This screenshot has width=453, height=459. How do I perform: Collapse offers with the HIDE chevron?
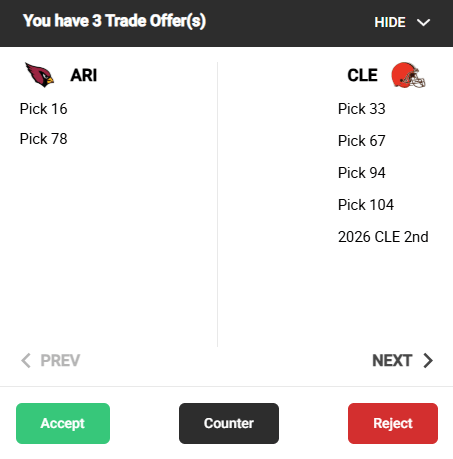(423, 23)
